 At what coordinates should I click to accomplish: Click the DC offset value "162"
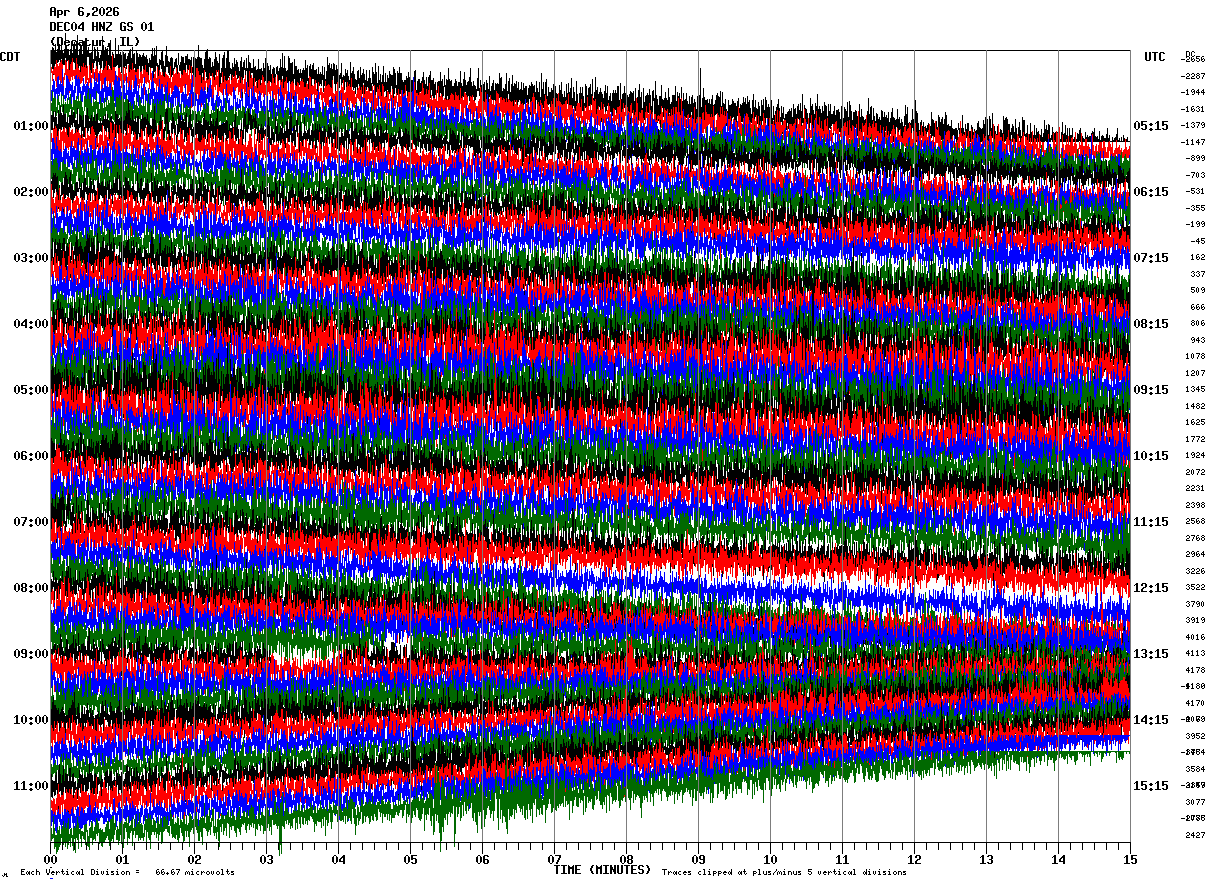point(1197,258)
